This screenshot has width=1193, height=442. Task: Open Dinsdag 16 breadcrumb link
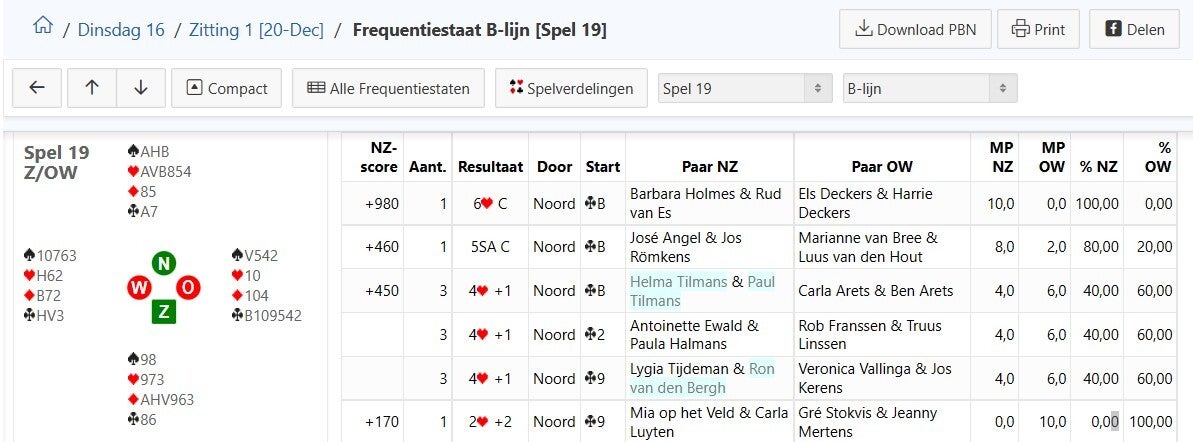tap(121, 30)
